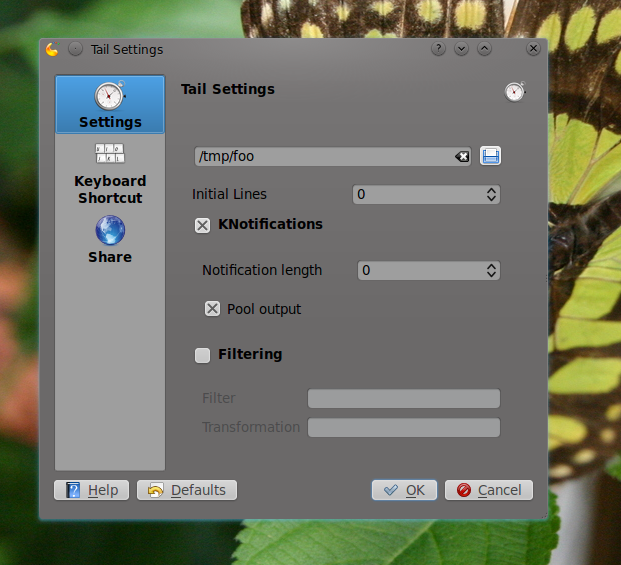
Task: Decrease Initial Lines spinbox value
Action: click(491, 198)
